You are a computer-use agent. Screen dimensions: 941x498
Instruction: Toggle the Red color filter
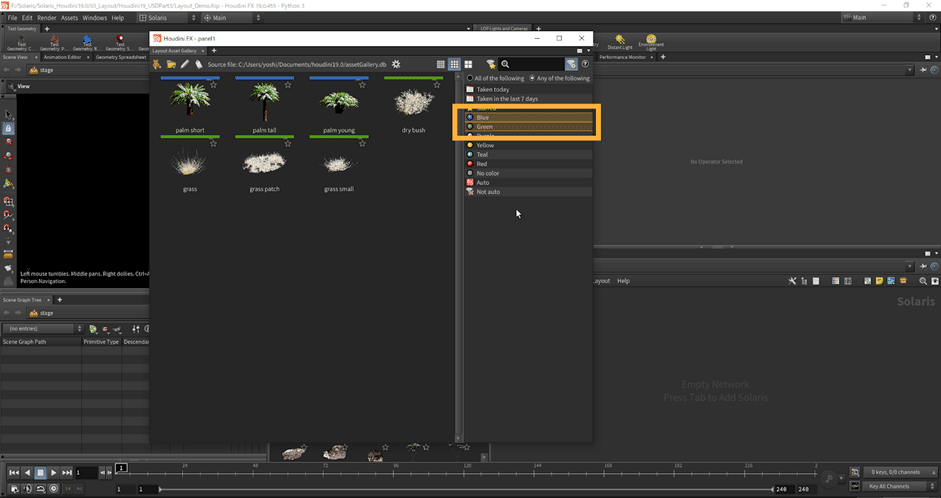(x=528, y=164)
